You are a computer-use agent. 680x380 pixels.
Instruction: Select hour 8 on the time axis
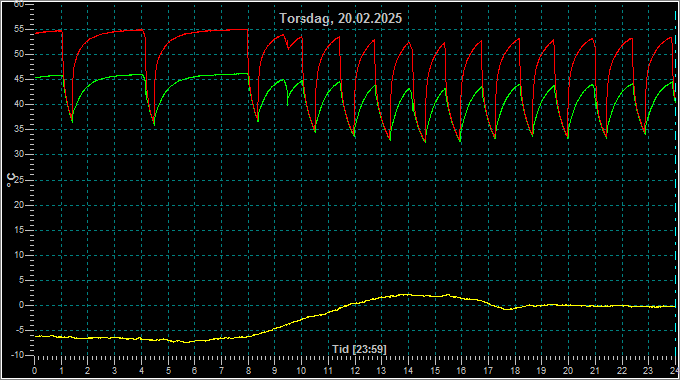point(248,371)
